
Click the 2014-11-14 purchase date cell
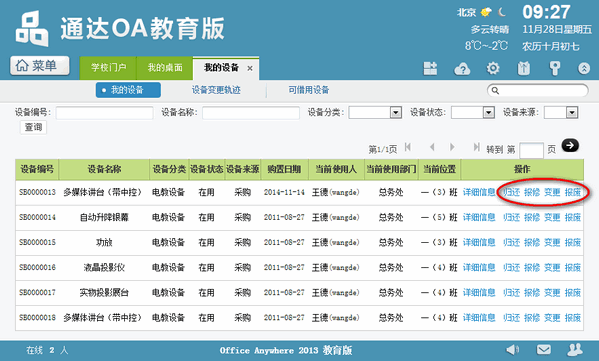pyautogui.click(x=284, y=192)
